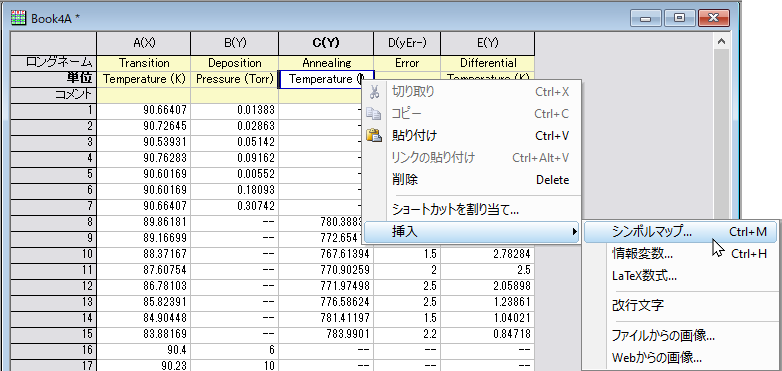
Task: Select row header 15
Action: 53,334
